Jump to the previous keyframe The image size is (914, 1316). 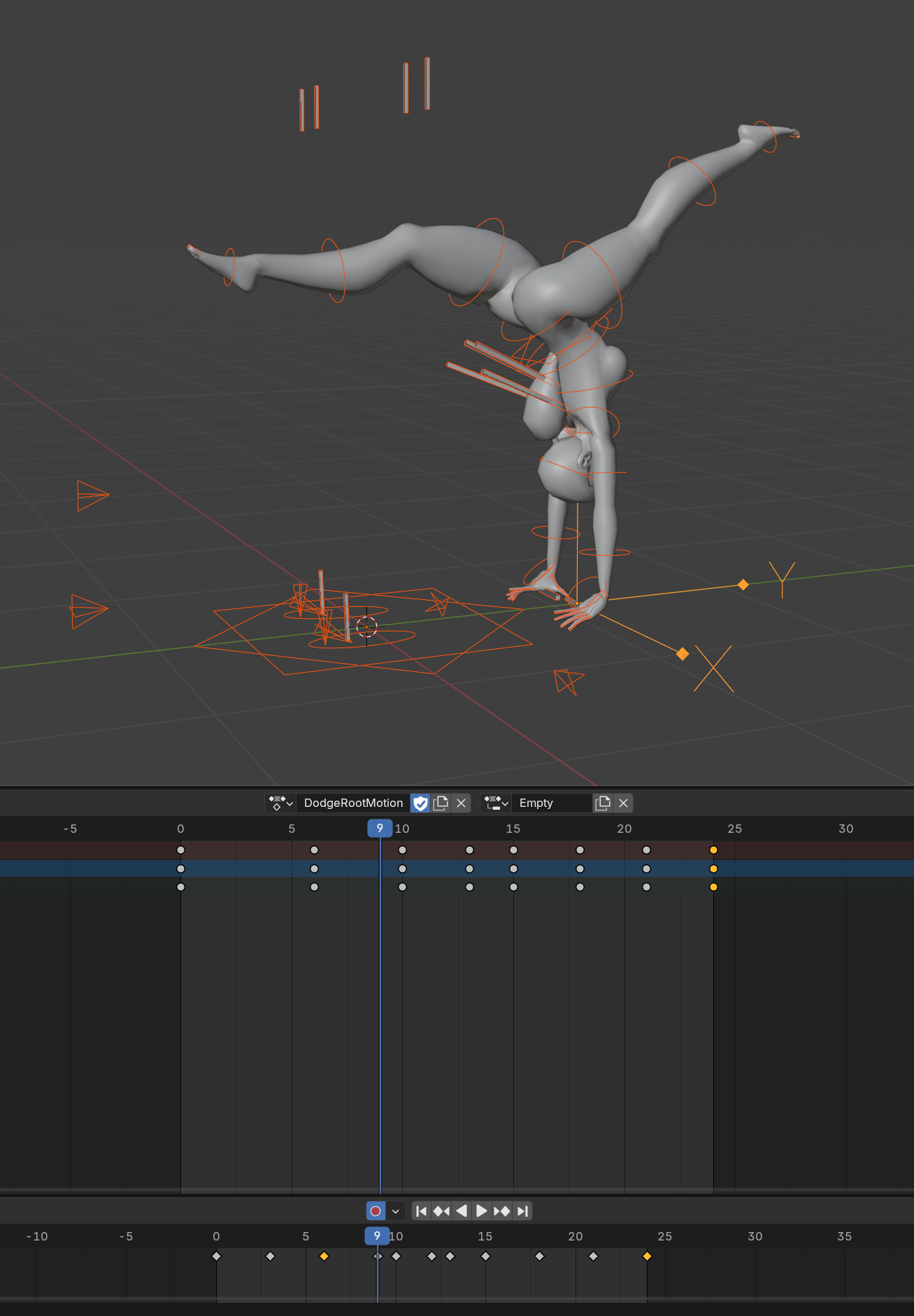[441, 1211]
